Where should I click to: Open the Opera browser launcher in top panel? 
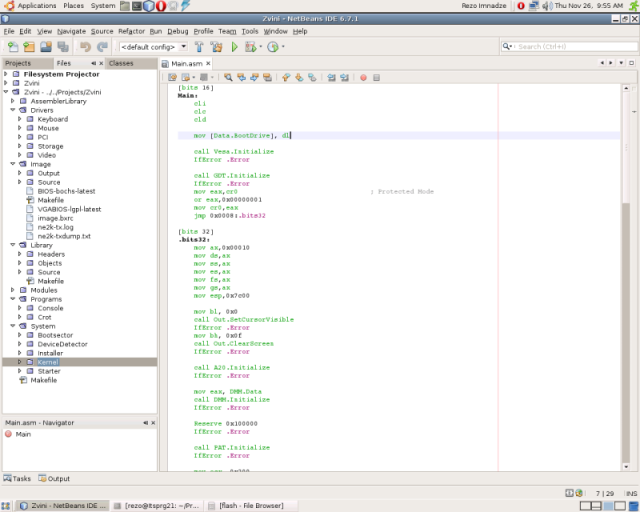coord(161,6)
